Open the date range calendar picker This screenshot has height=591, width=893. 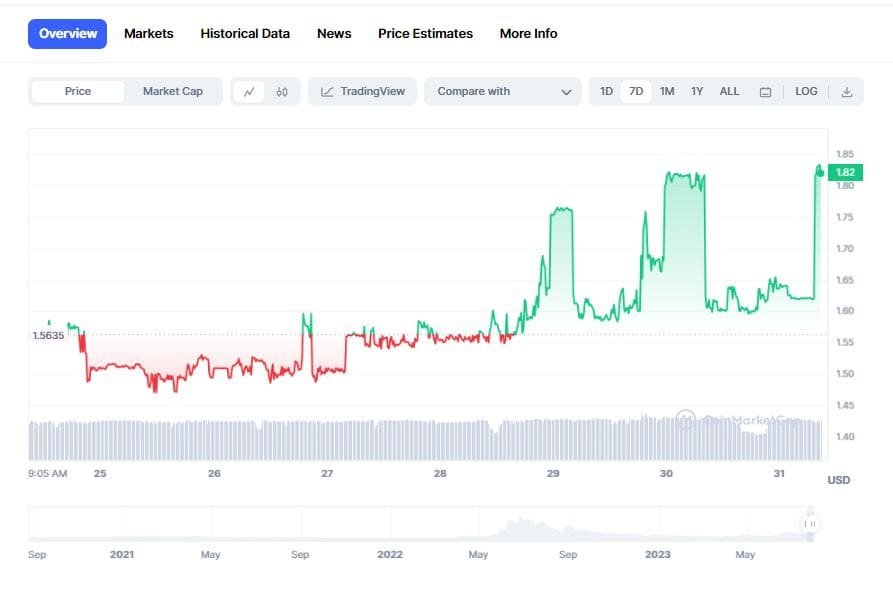click(x=764, y=91)
